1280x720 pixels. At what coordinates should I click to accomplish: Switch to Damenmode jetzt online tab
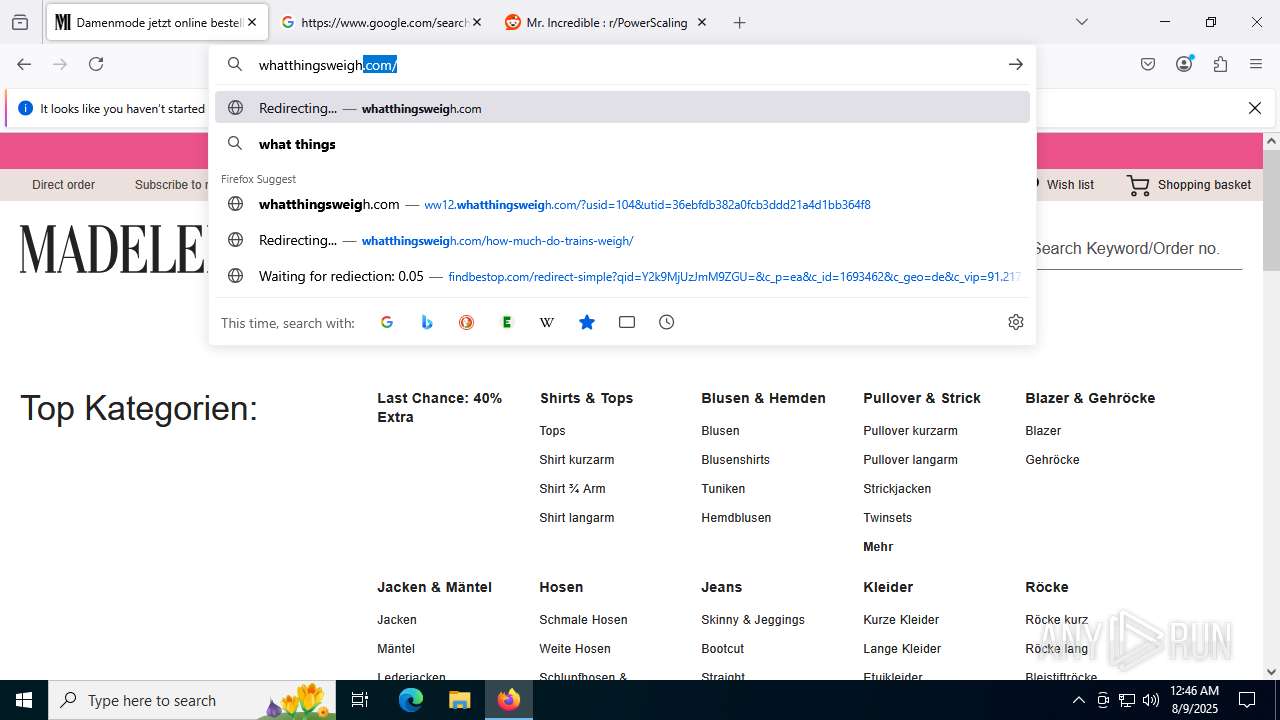(157, 22)
